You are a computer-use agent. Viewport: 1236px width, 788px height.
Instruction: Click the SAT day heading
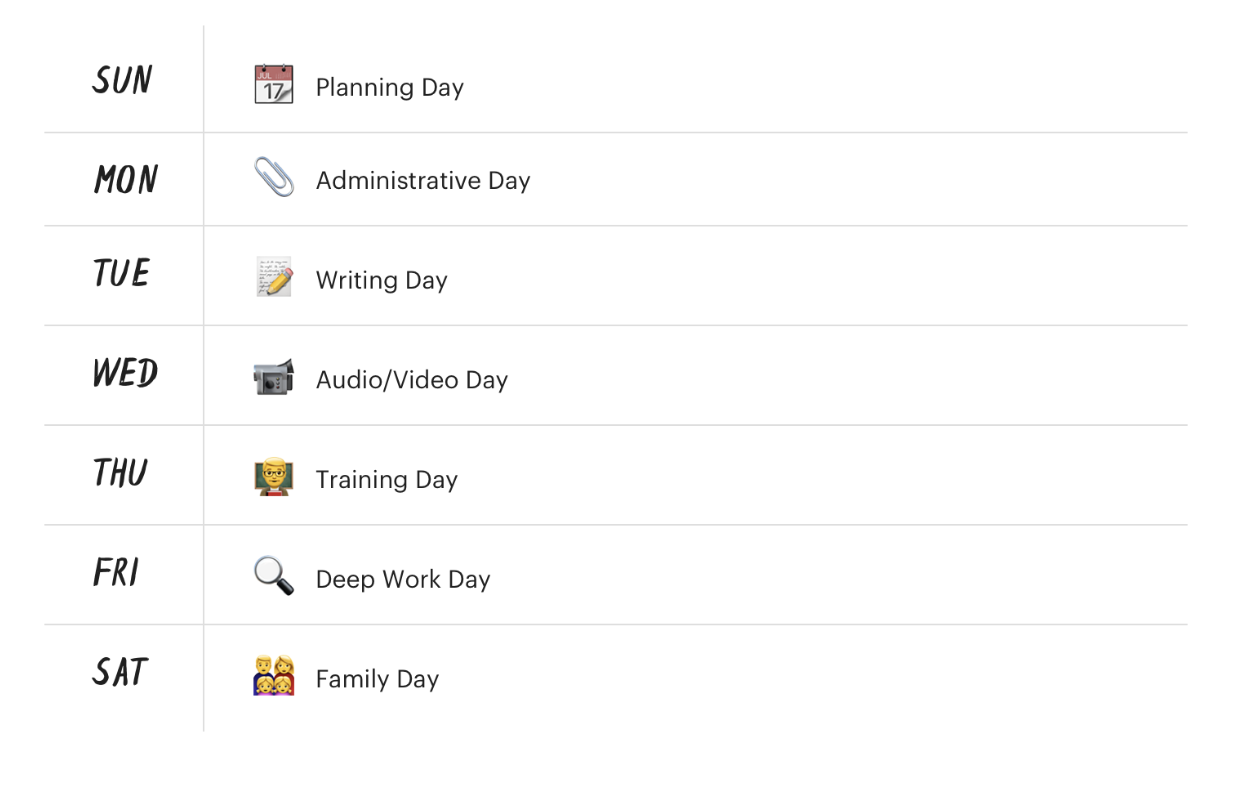point(121,672)
